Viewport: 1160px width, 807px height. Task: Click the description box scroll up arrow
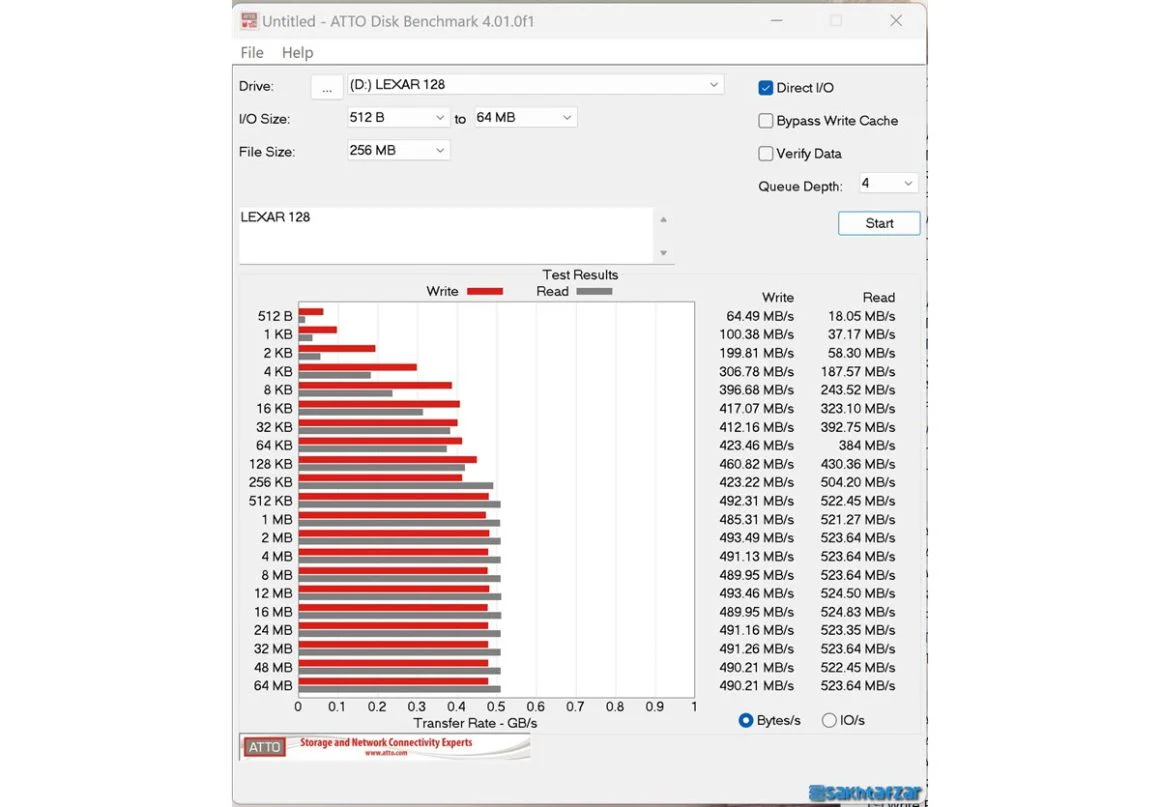(664, 220)
